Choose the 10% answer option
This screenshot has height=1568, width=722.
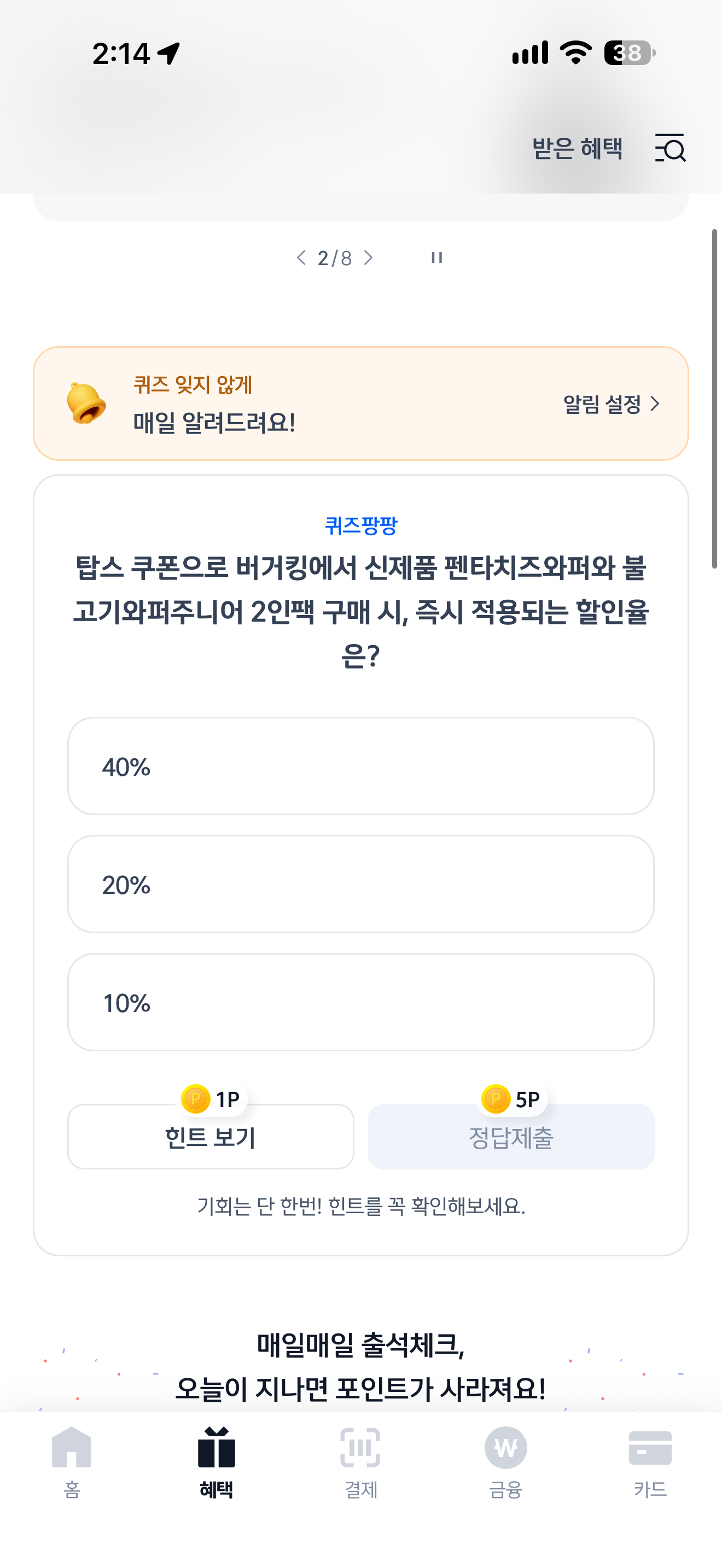click(x=361, y=1002)
